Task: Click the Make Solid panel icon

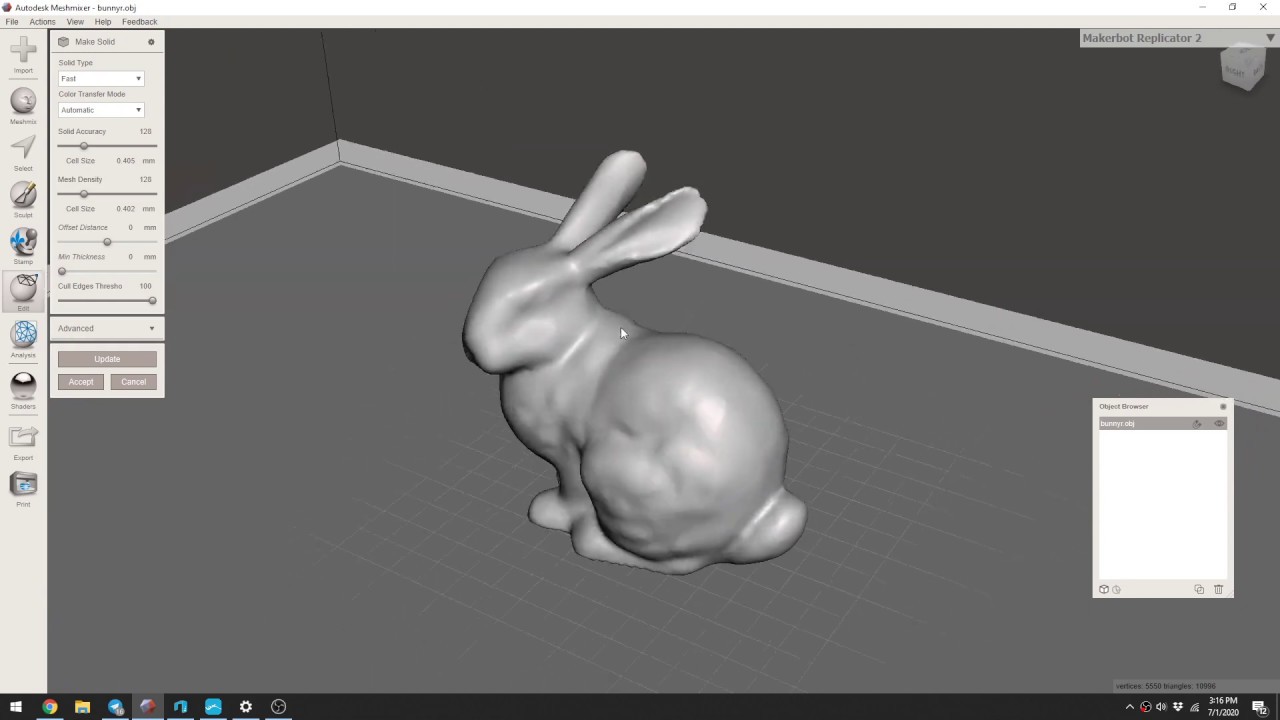Action: [x=63, y=42]
